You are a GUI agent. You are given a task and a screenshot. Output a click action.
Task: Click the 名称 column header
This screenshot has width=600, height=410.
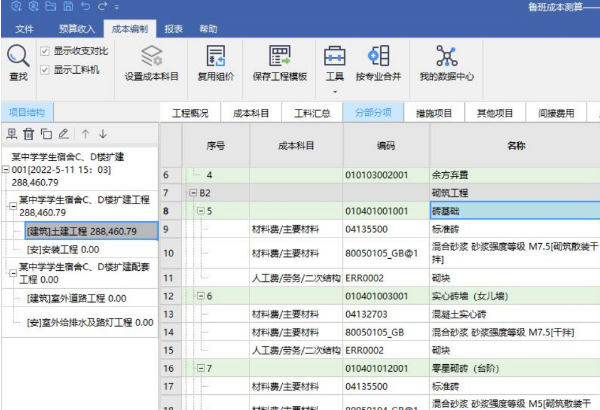coord(516,145)
